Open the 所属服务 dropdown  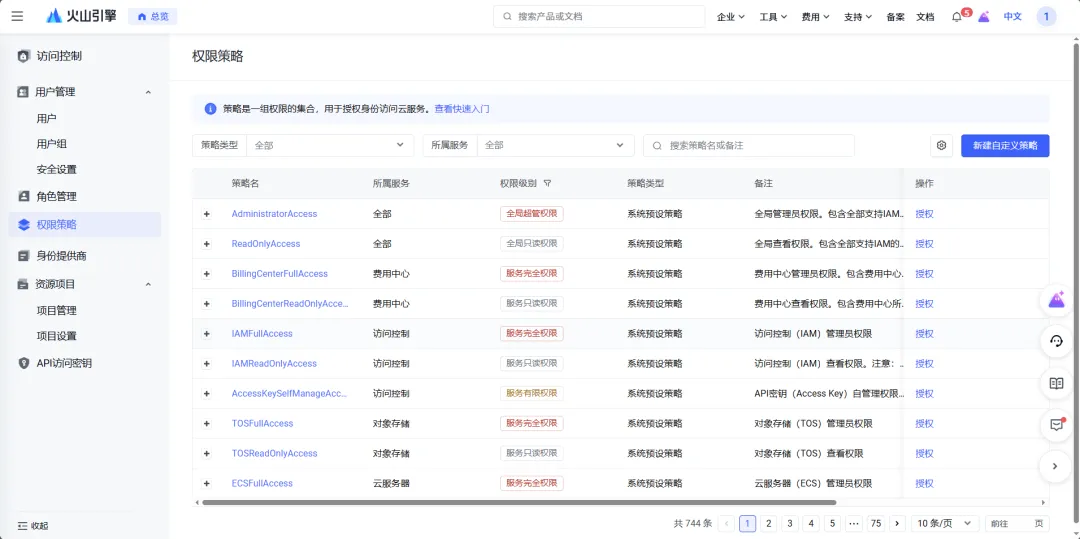coord(555,145)
